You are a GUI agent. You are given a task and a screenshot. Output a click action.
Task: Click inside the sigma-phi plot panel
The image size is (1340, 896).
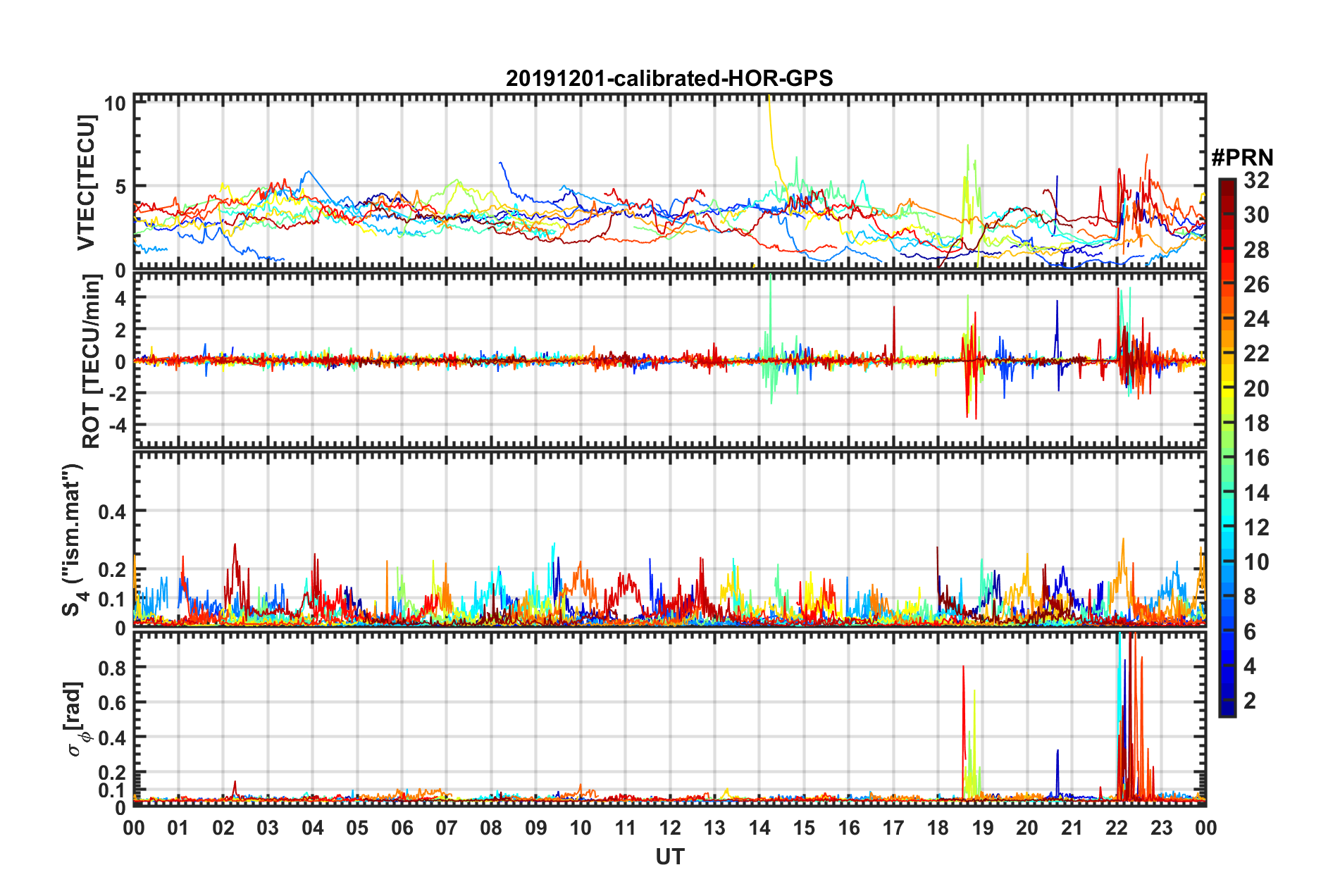click(x=669, y=718)
